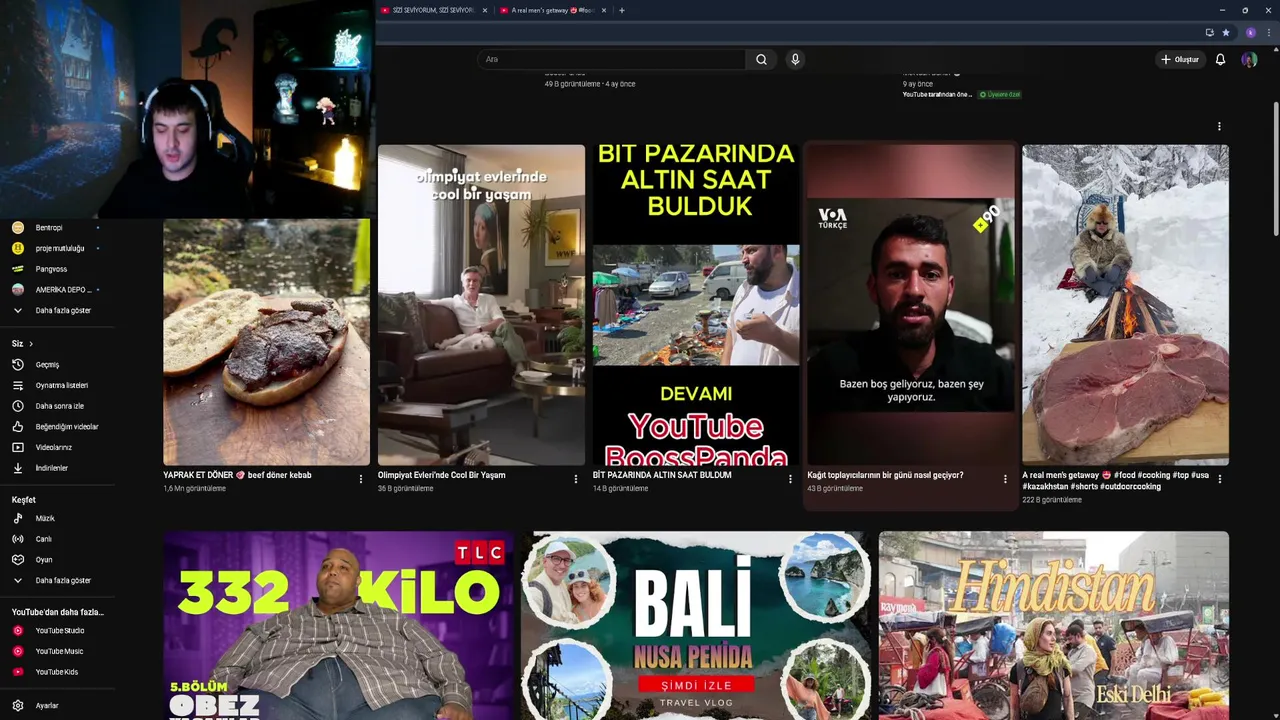Play BİT PAZARINDA ALTIN SAAT short
This screenshot has height=720, width=1280.
point(696,305)
